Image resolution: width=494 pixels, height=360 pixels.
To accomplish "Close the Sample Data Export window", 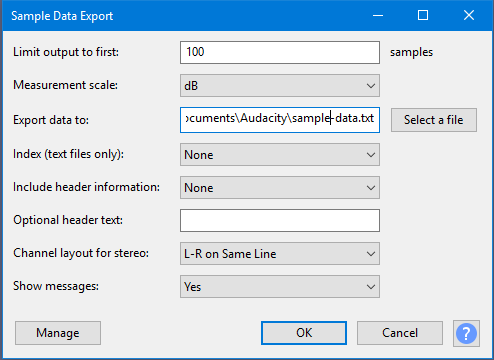I will point(469,15).
